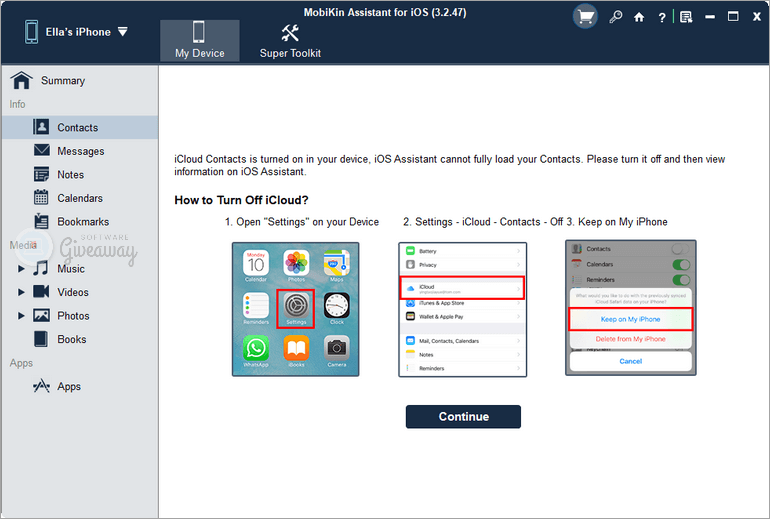The image size is (770, 519).
Task: Close the MobiKin Assistant window
Action: point(757,17)
